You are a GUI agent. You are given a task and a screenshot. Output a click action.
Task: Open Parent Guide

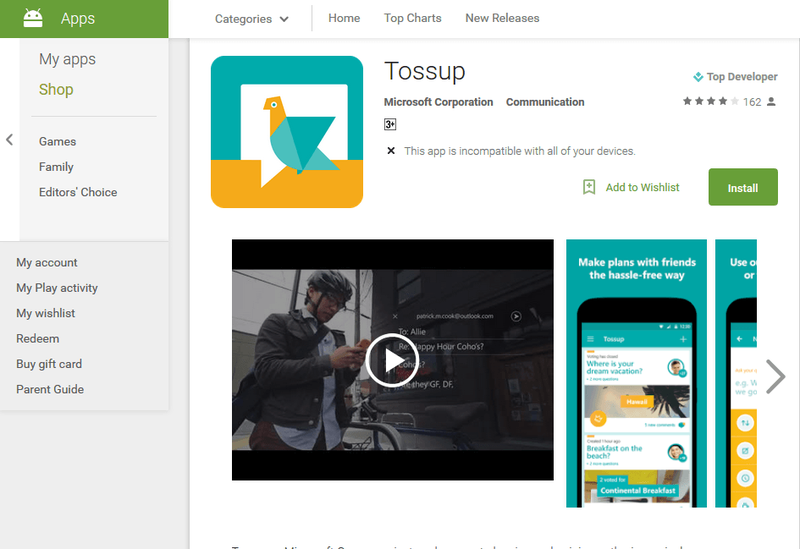(x=50, y=389)
